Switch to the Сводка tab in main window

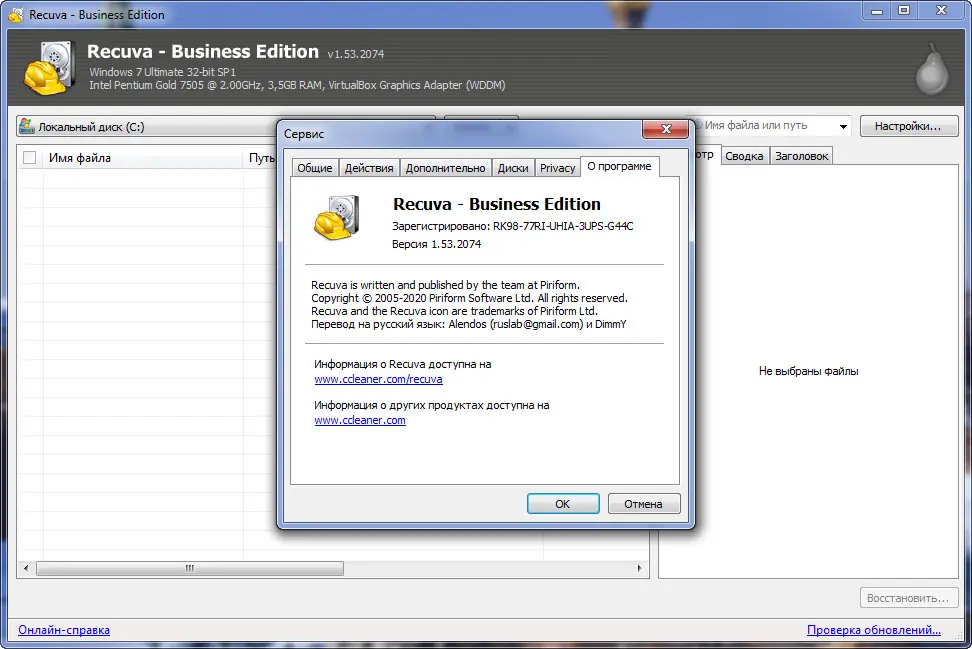[744, 156]
